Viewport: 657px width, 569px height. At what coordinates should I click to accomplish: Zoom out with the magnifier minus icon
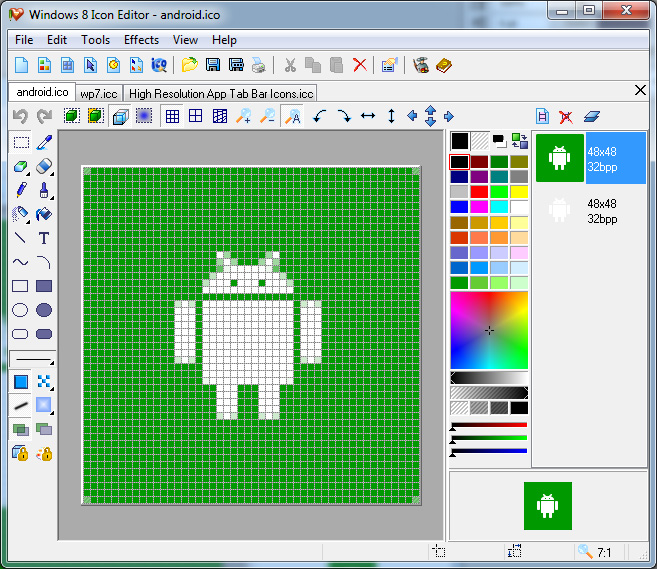(x=267, y=116)
